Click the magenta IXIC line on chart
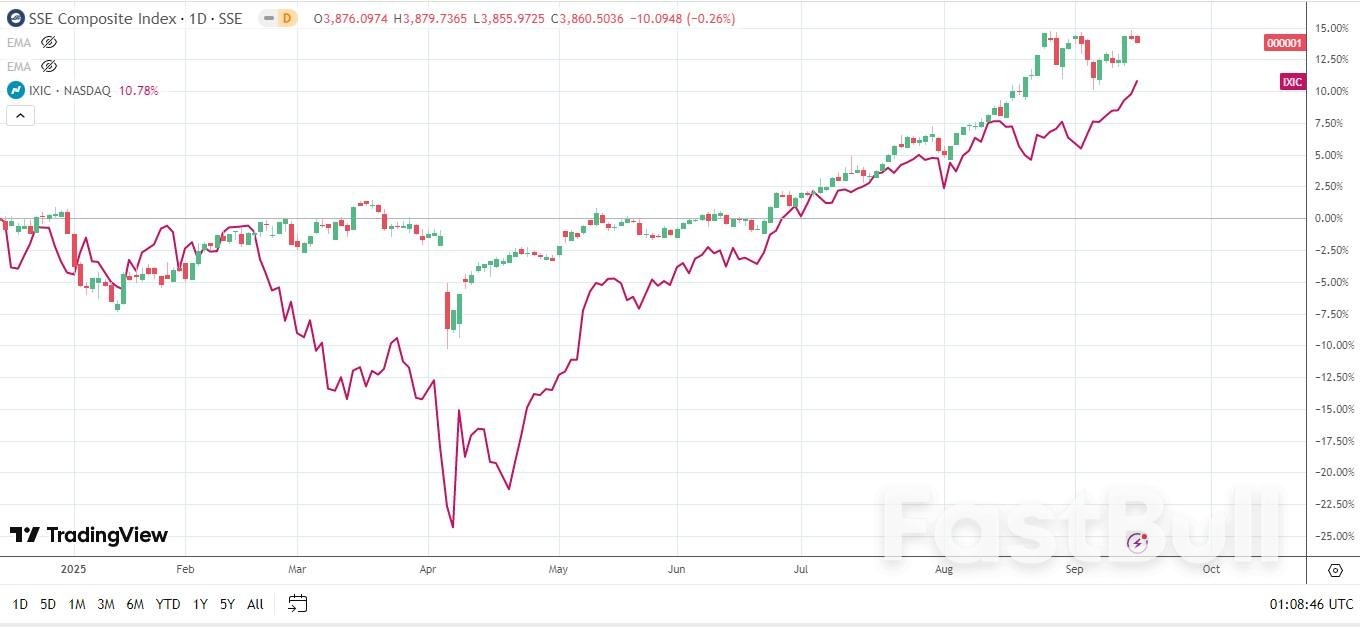Image resolution: width=1360 pixels, height=627 pixels. coord(580,321)
